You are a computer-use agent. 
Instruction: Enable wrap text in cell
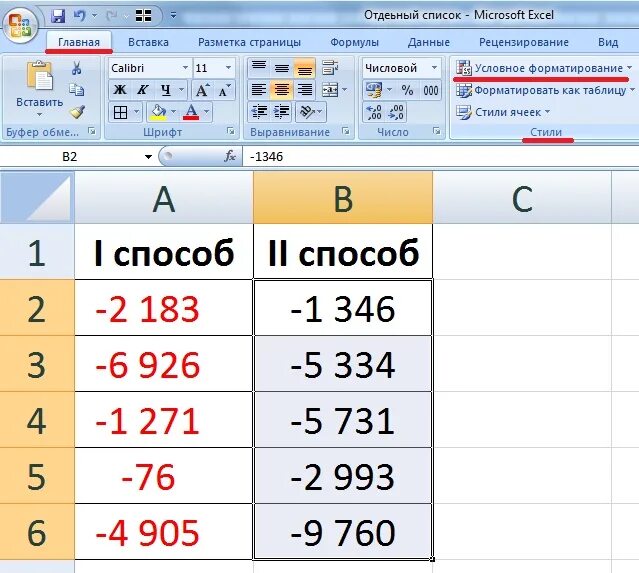[330, 67]
